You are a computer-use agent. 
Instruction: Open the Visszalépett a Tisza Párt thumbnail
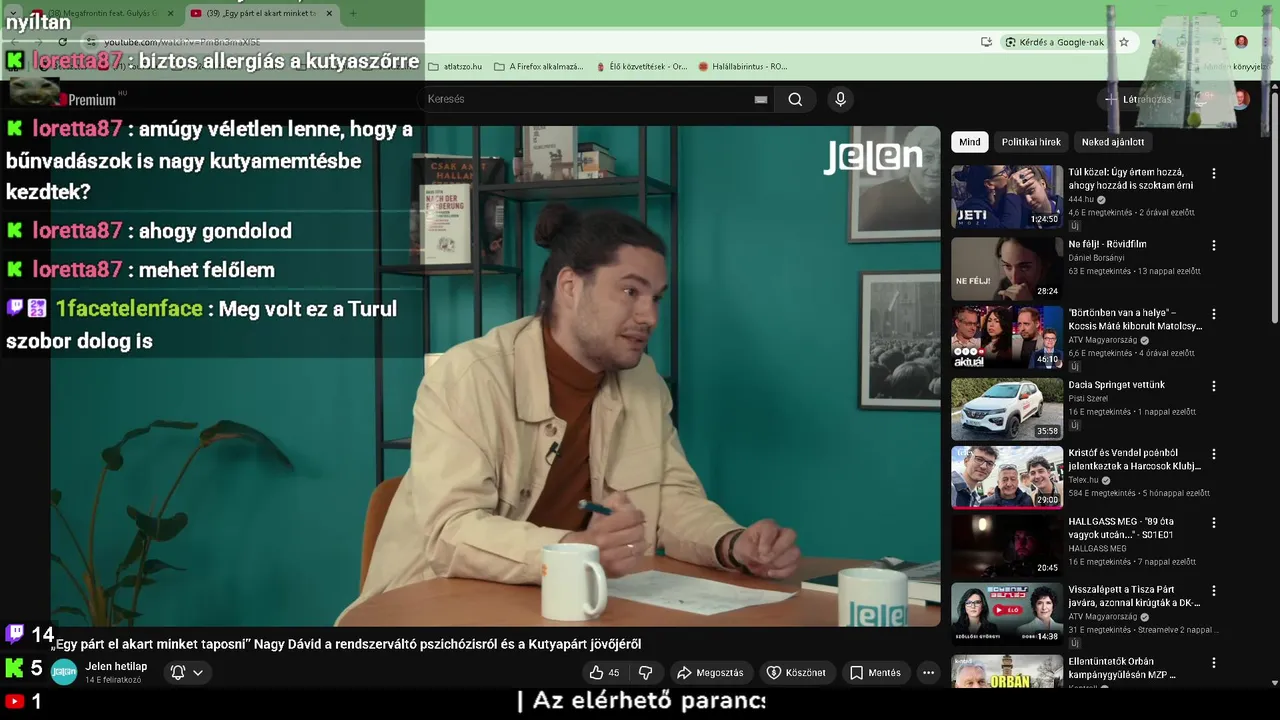coord(1007,613)
